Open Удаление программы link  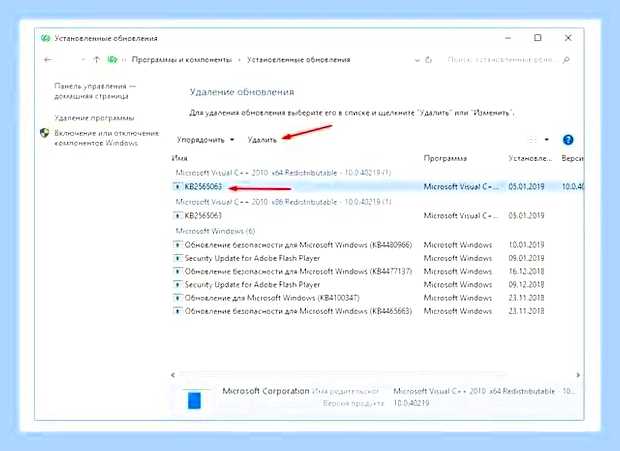94,118
